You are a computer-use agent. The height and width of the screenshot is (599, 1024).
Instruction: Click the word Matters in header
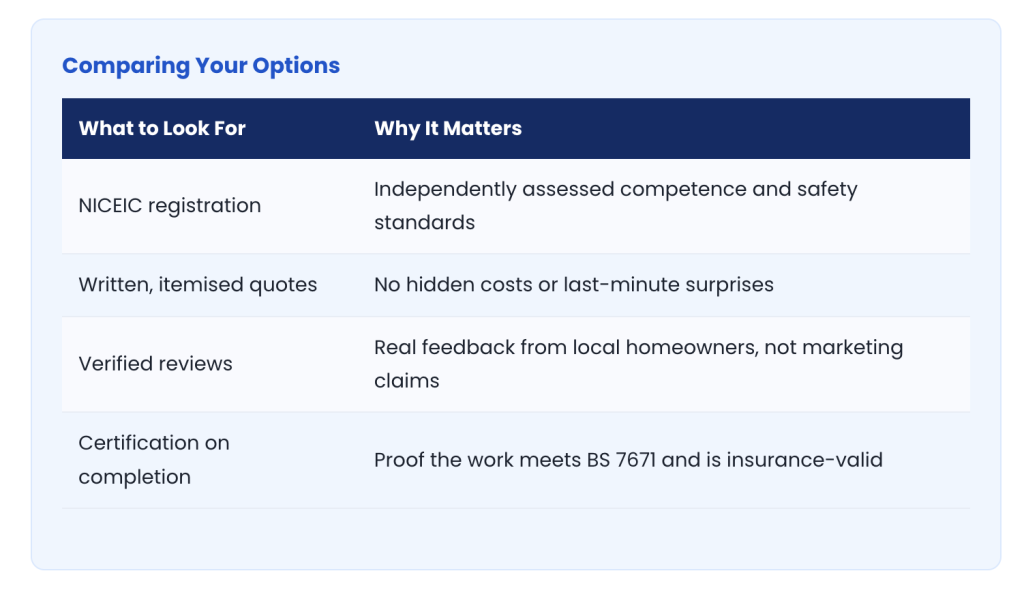(x=483, y=128)
